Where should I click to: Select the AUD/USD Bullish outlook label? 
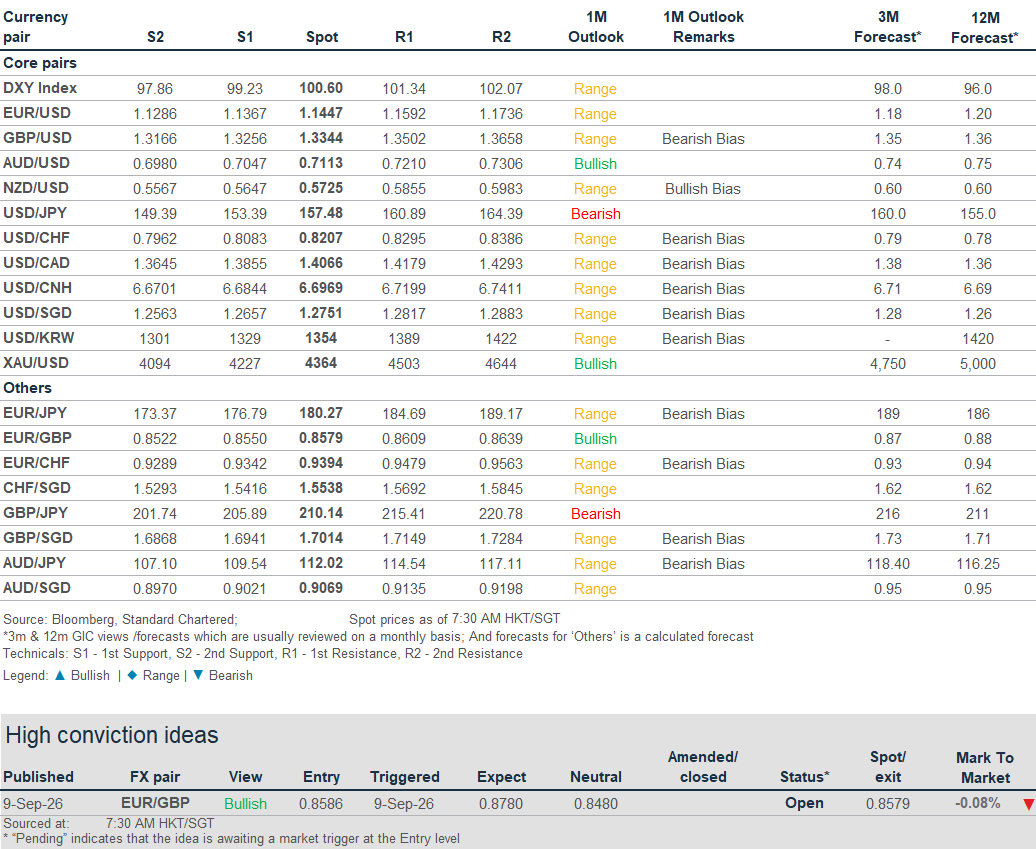tap(595, 164)
